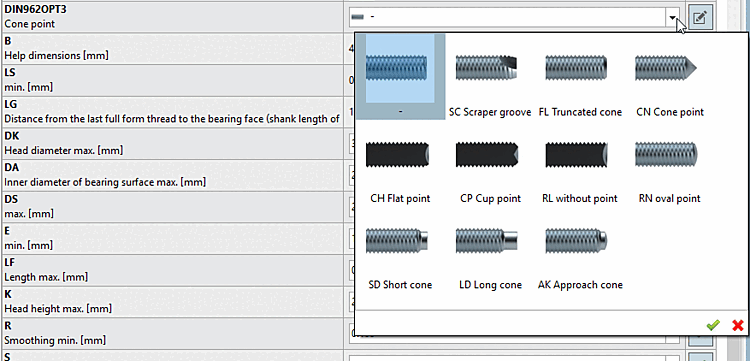Select the R Smoothing min row

172,333
